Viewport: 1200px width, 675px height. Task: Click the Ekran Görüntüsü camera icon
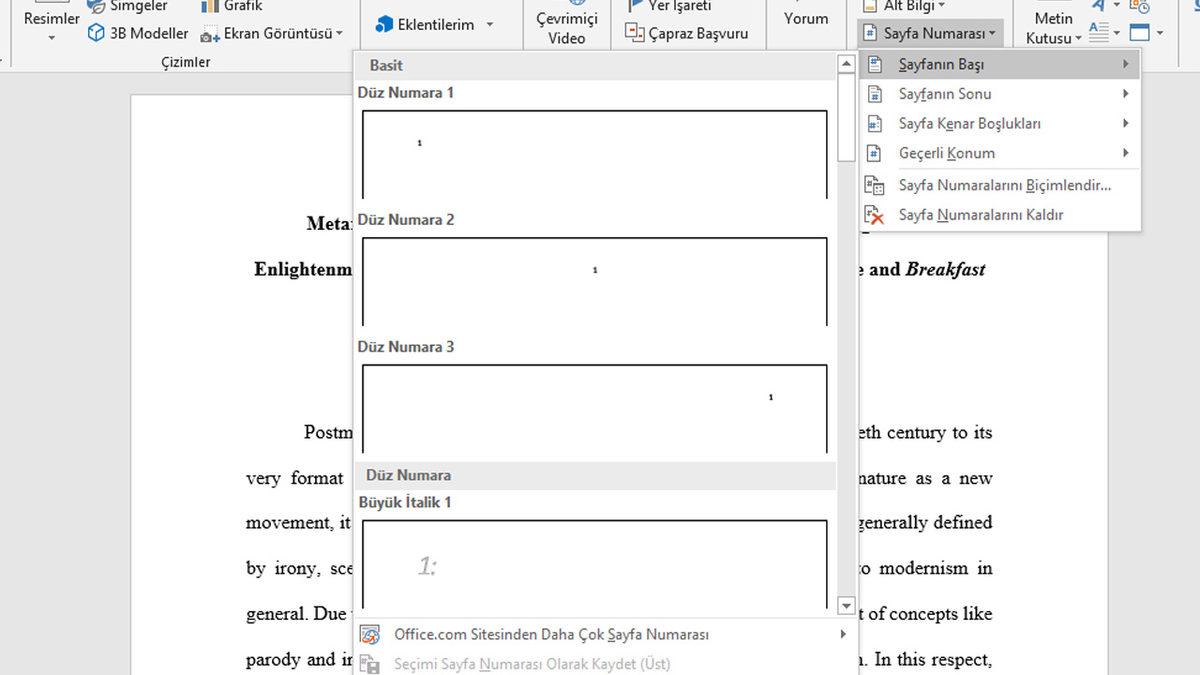210,34
